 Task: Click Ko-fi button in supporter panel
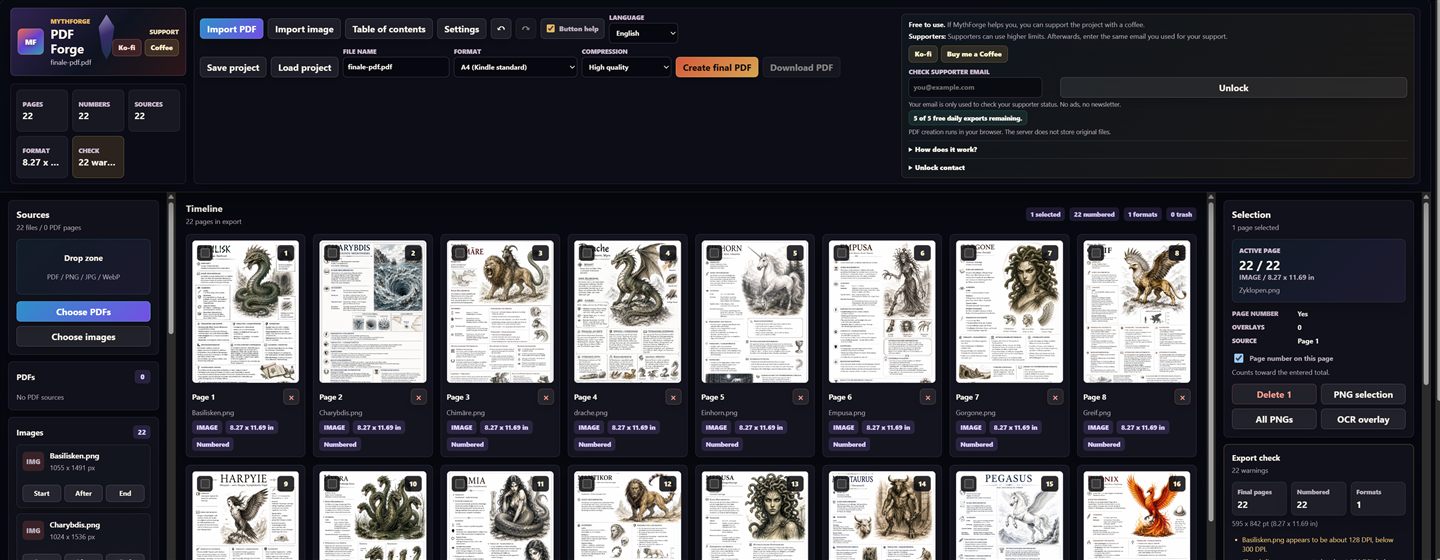point(923,54)
